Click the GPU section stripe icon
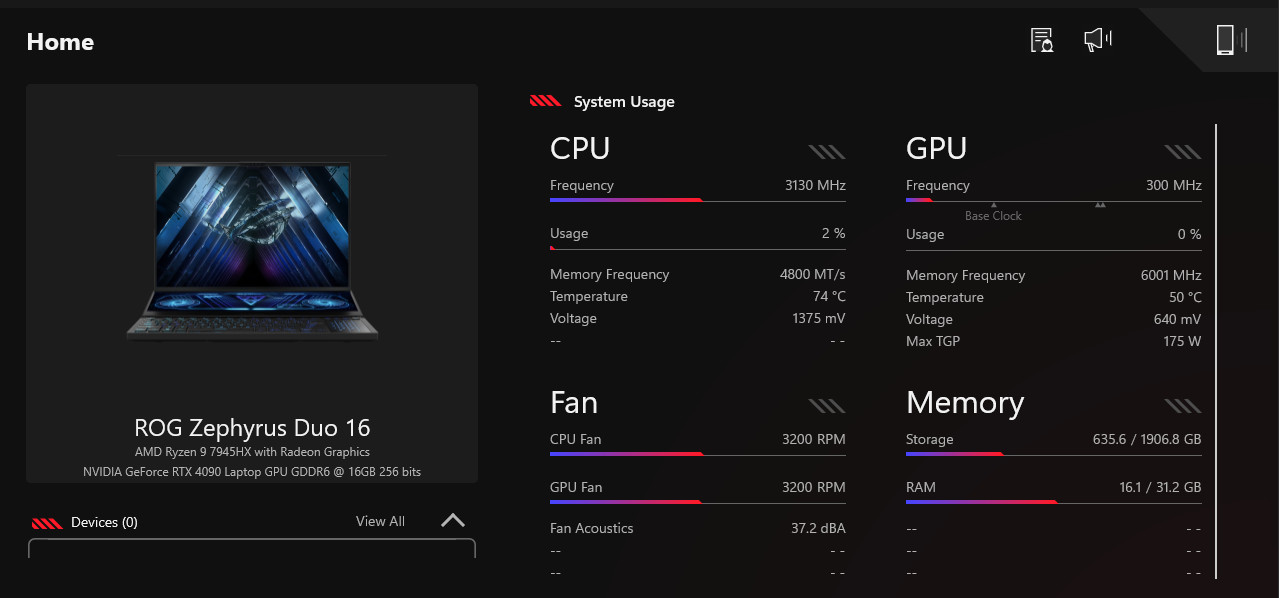Viewport: 1279px width, 598px height. coord(1183,152)
